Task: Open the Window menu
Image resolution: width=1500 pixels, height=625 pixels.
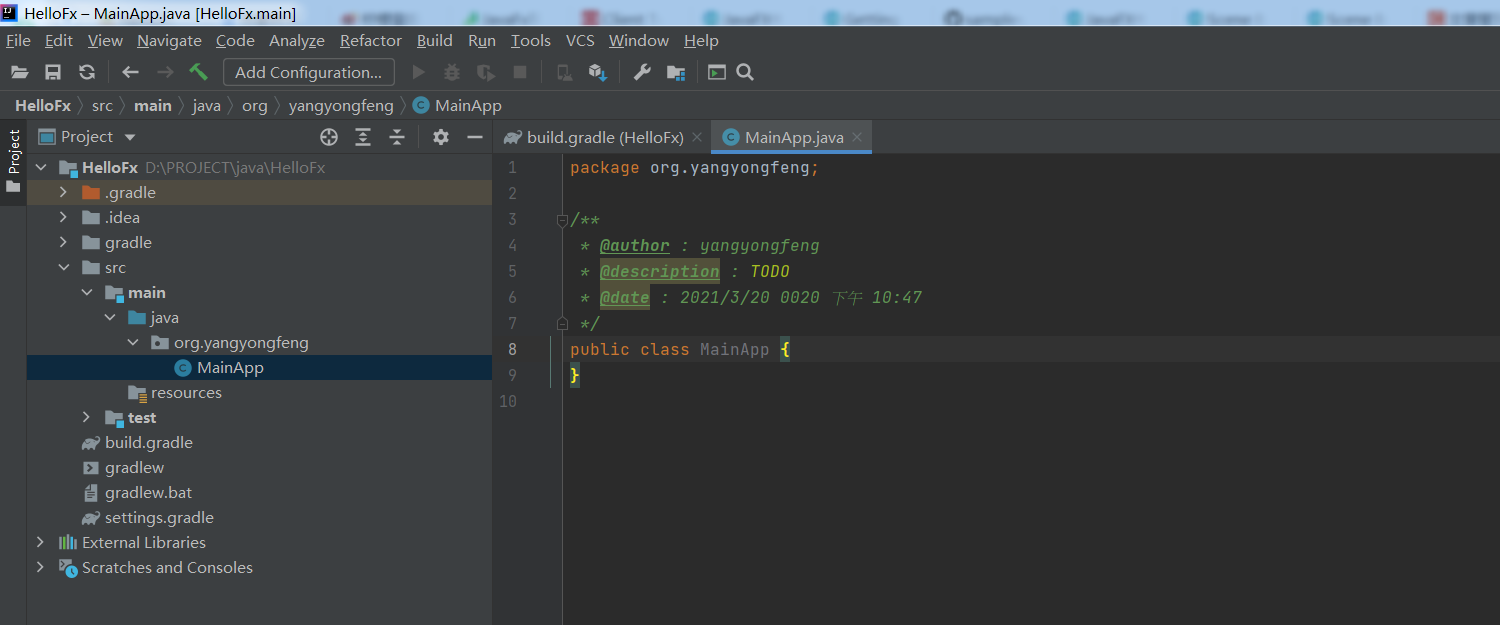Action: (639, 40)
